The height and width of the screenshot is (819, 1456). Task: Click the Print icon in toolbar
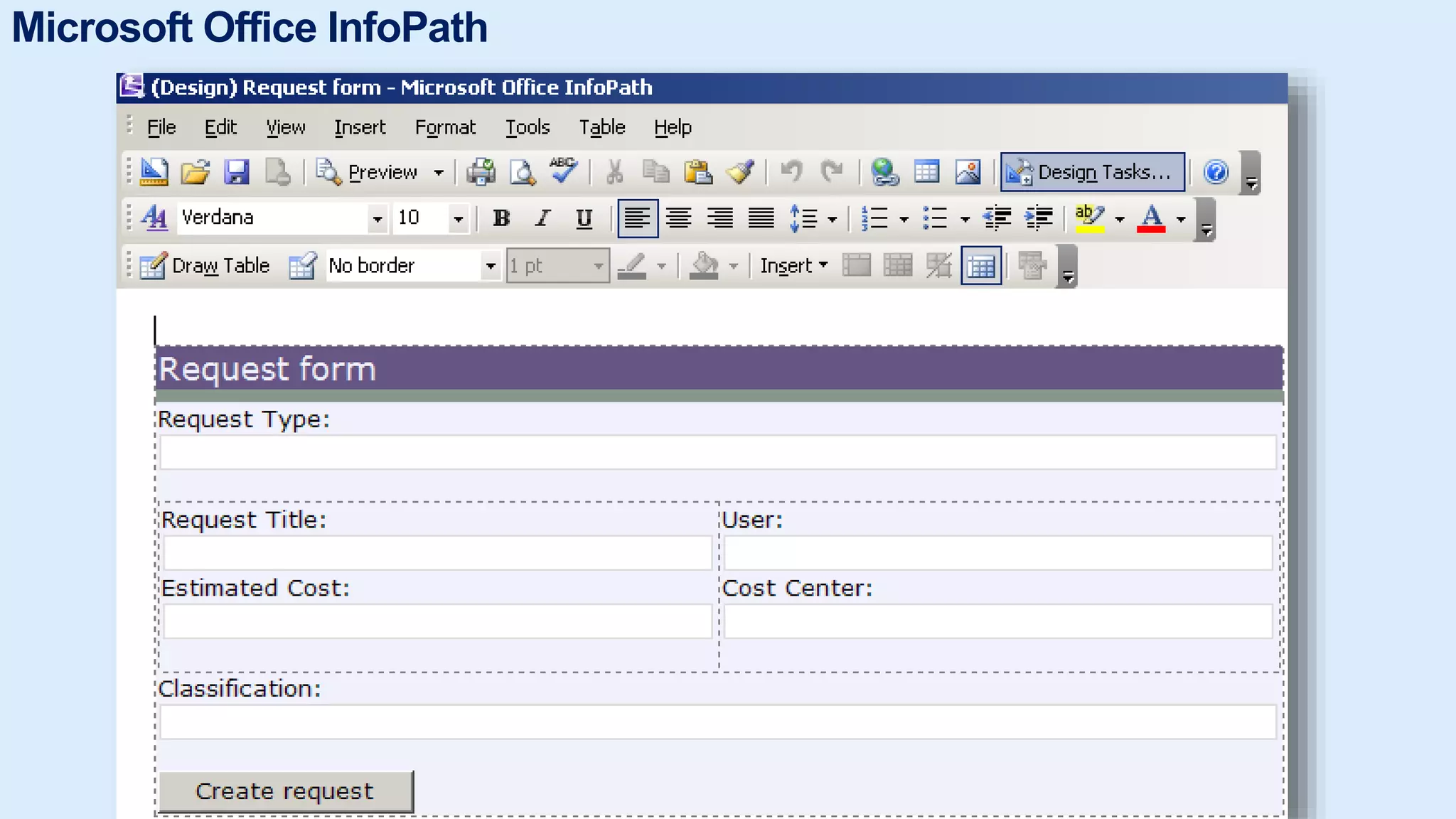(x=481, y=172)
